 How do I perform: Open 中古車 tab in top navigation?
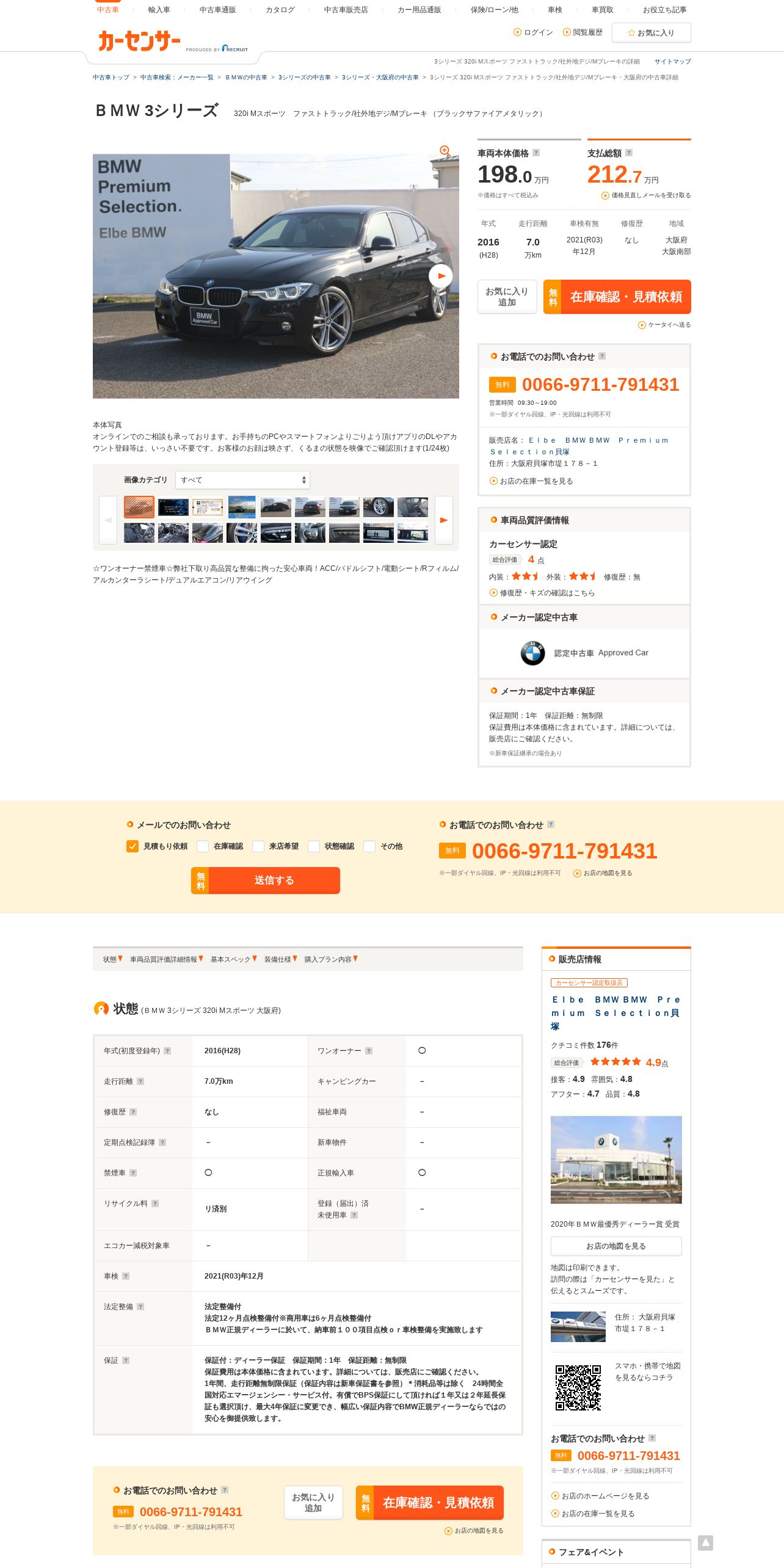[x=108, y=10]
